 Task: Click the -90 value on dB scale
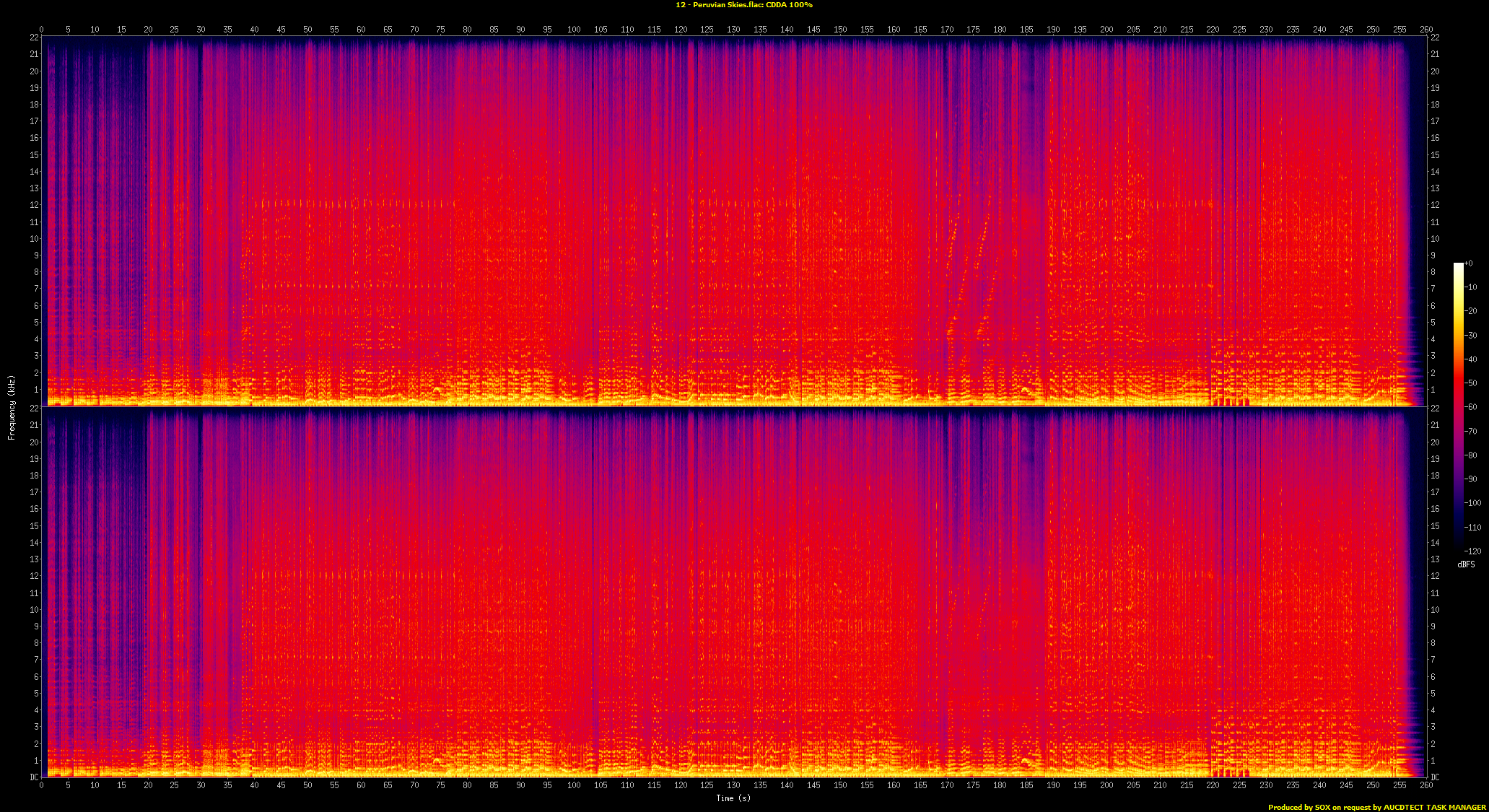(x=1471, y=479)
